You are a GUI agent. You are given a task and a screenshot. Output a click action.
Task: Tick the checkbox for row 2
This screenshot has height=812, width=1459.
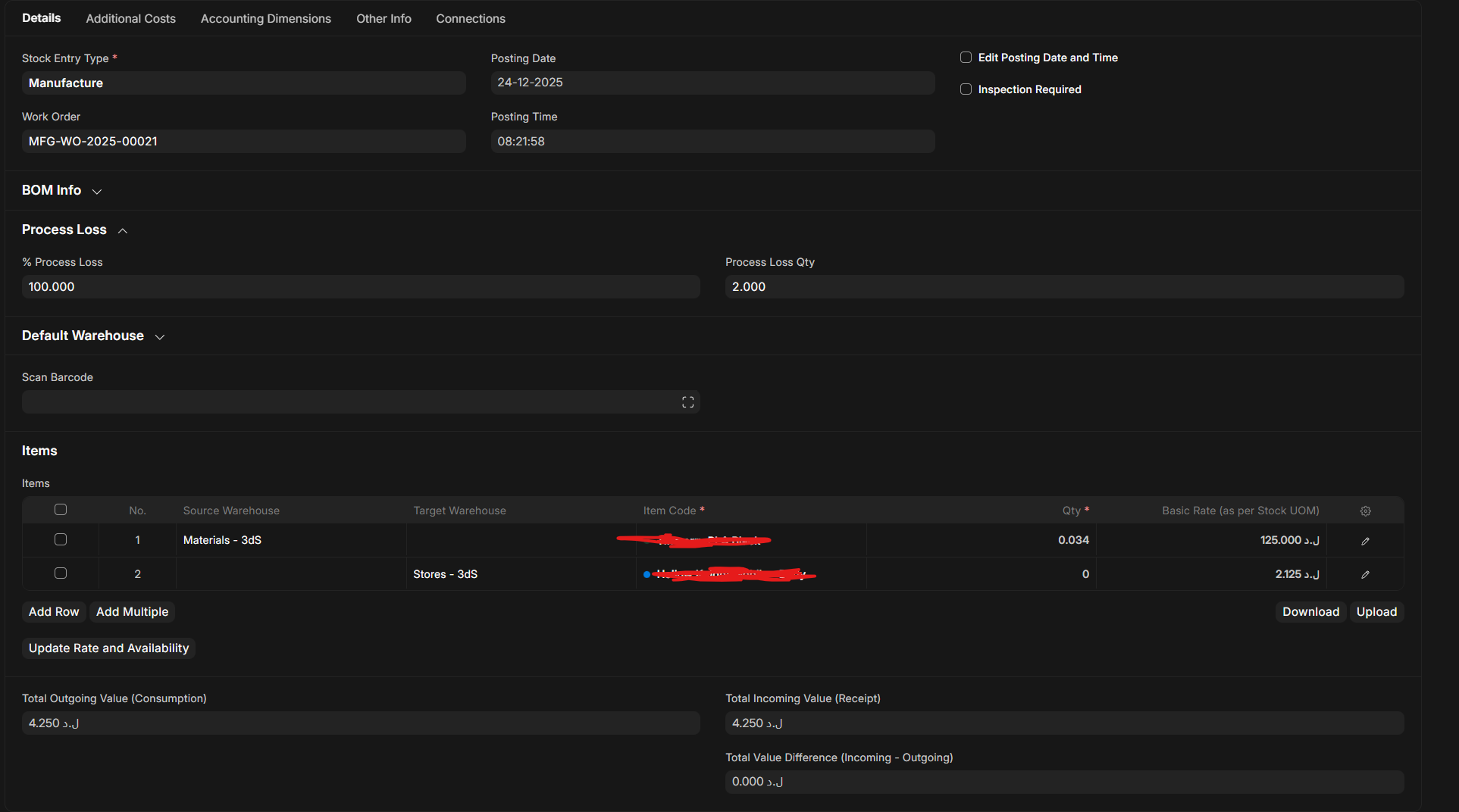click(x=61, y=573)
